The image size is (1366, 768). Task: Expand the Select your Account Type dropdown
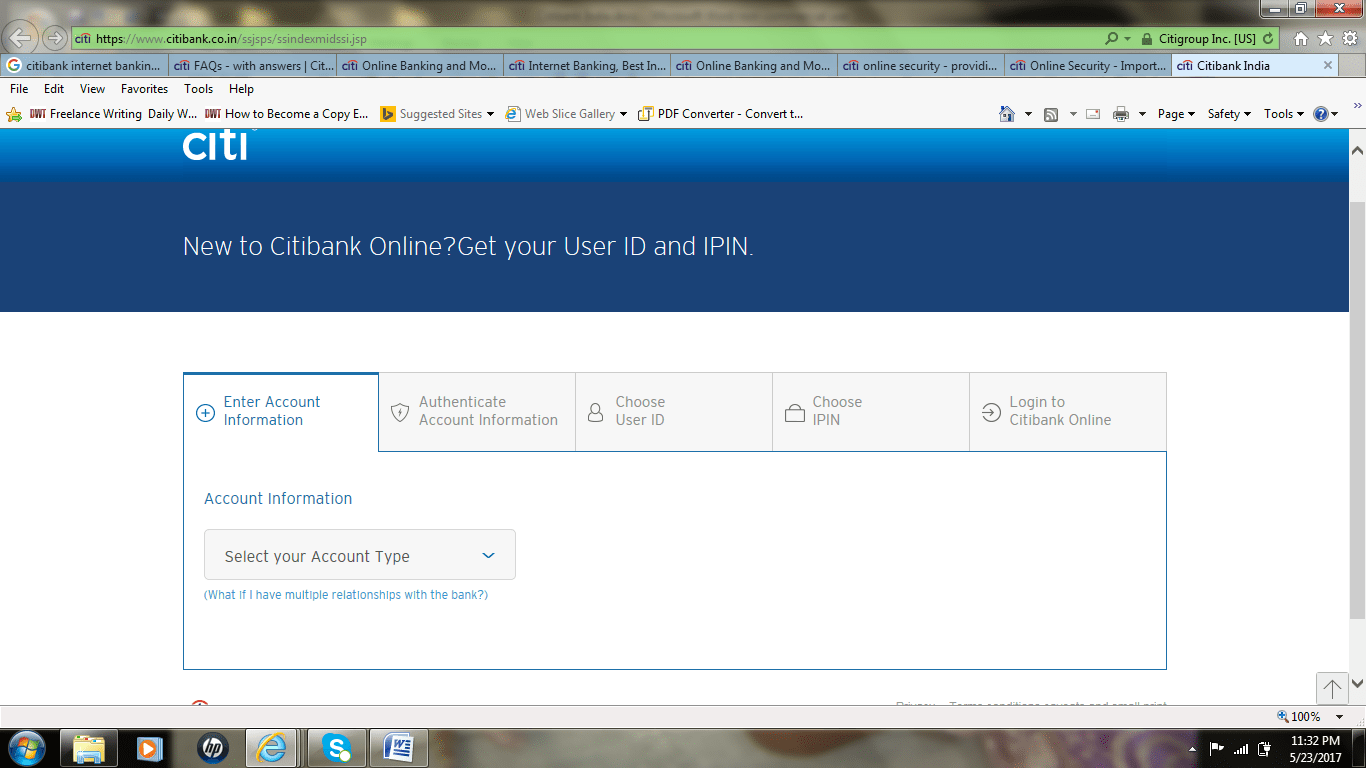(360, 555)
